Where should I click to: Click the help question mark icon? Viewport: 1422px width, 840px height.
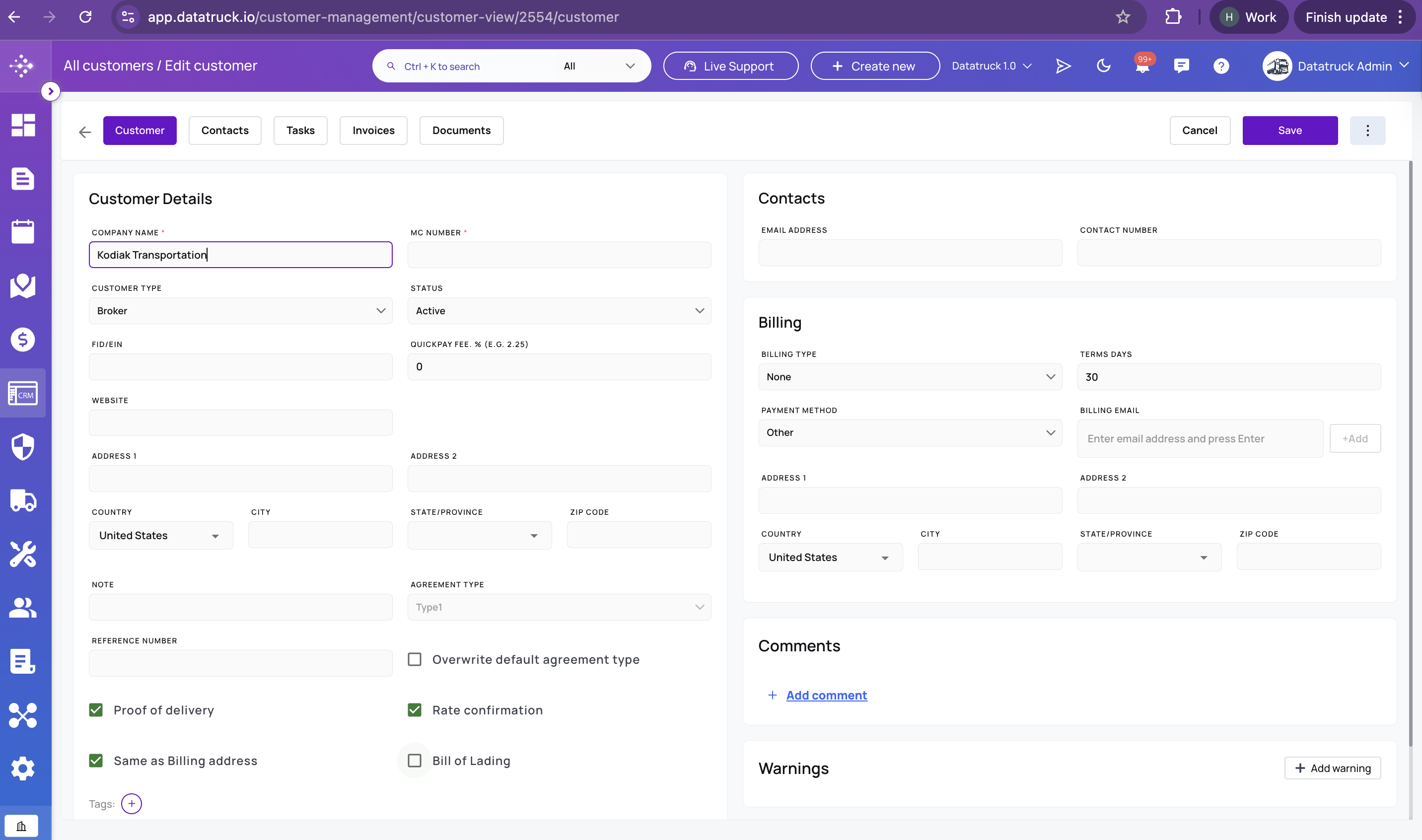(1221, 66)
